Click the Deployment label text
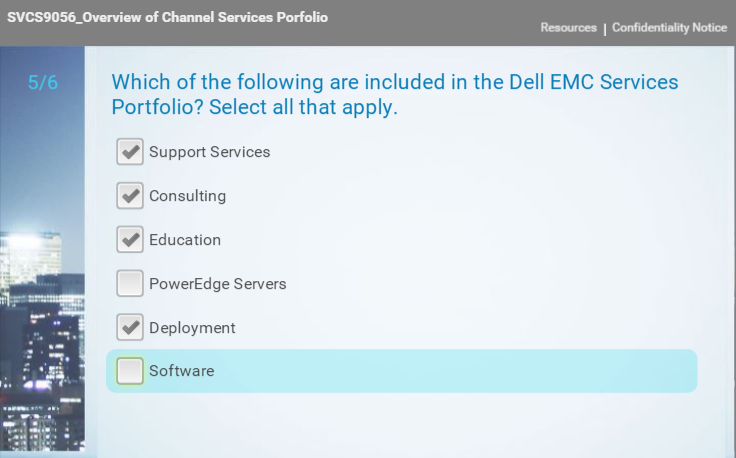Image resolution: width=736 pixels, height=458 pixels. [x=192, y=328]
